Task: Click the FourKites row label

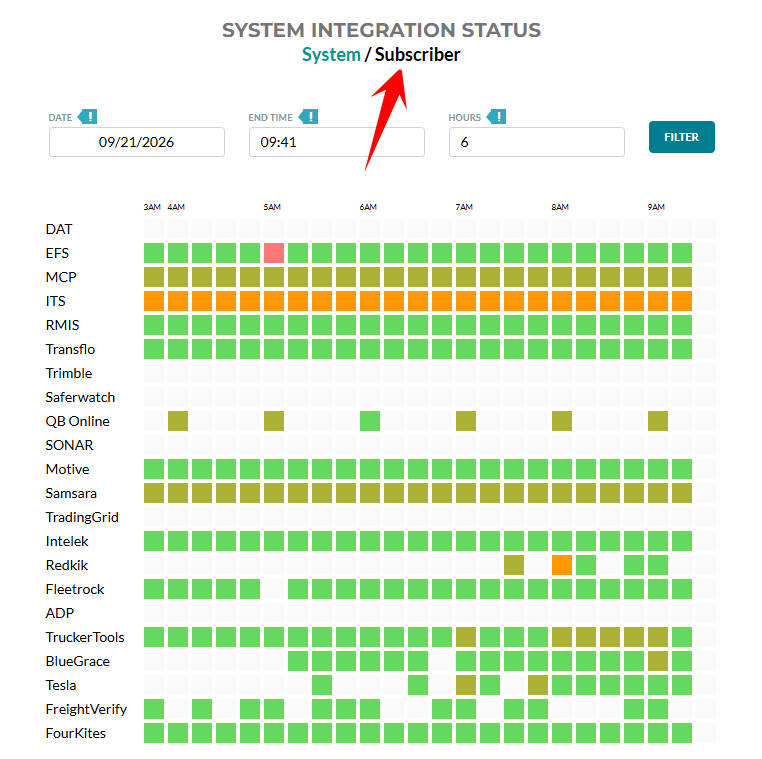Action: [76, 733]
